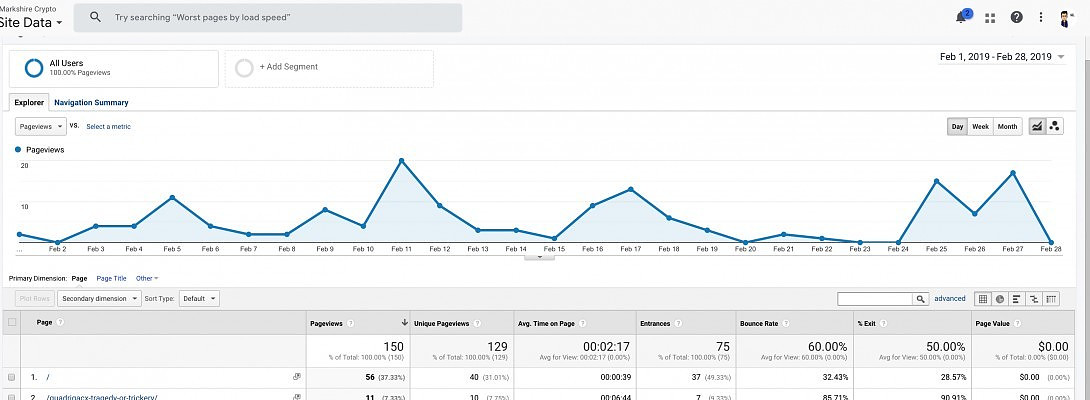Open the Pageviews metric dropdown
This screenshot has width=1090, height=400.
point(41,126)
